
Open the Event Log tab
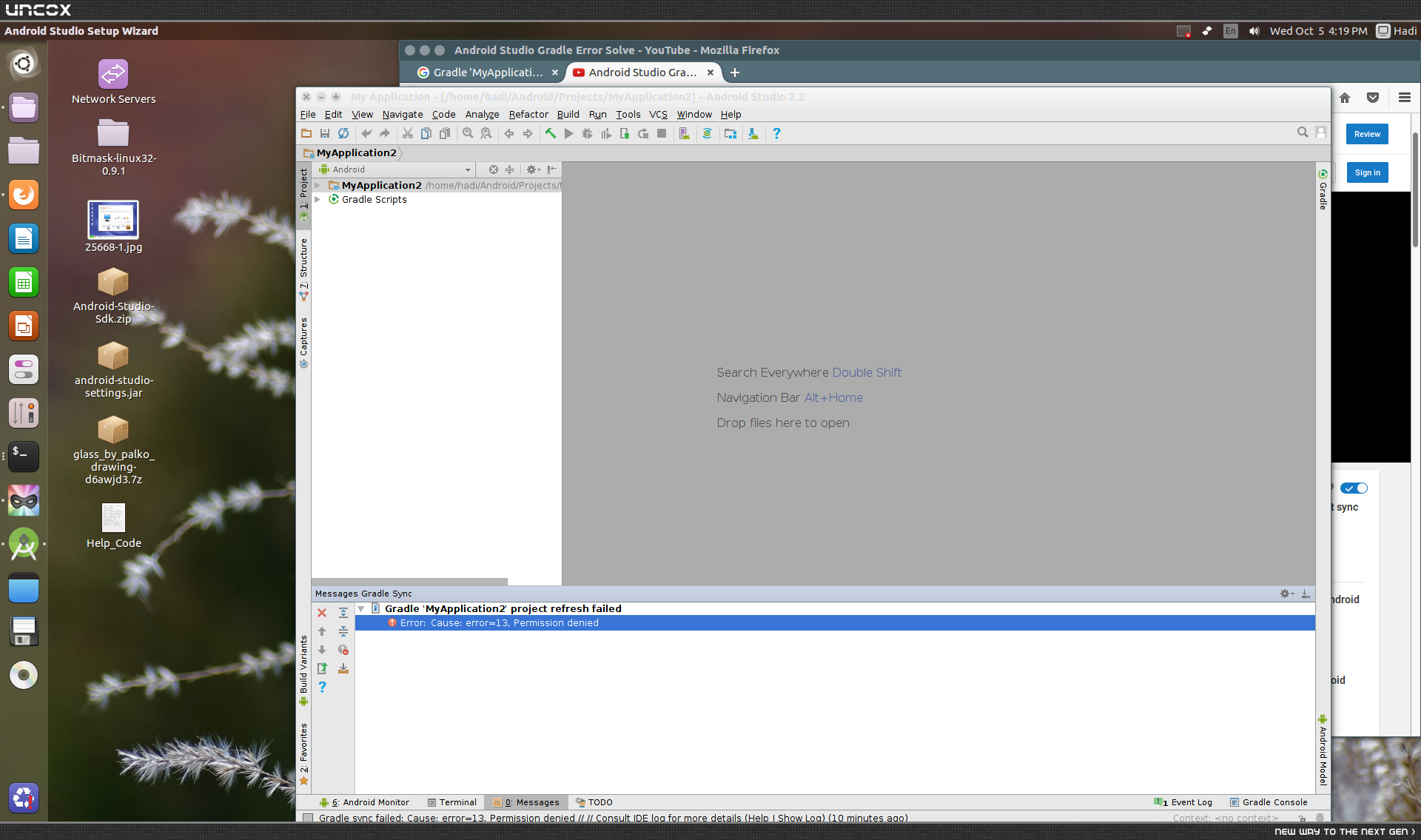pos(1183,802)
